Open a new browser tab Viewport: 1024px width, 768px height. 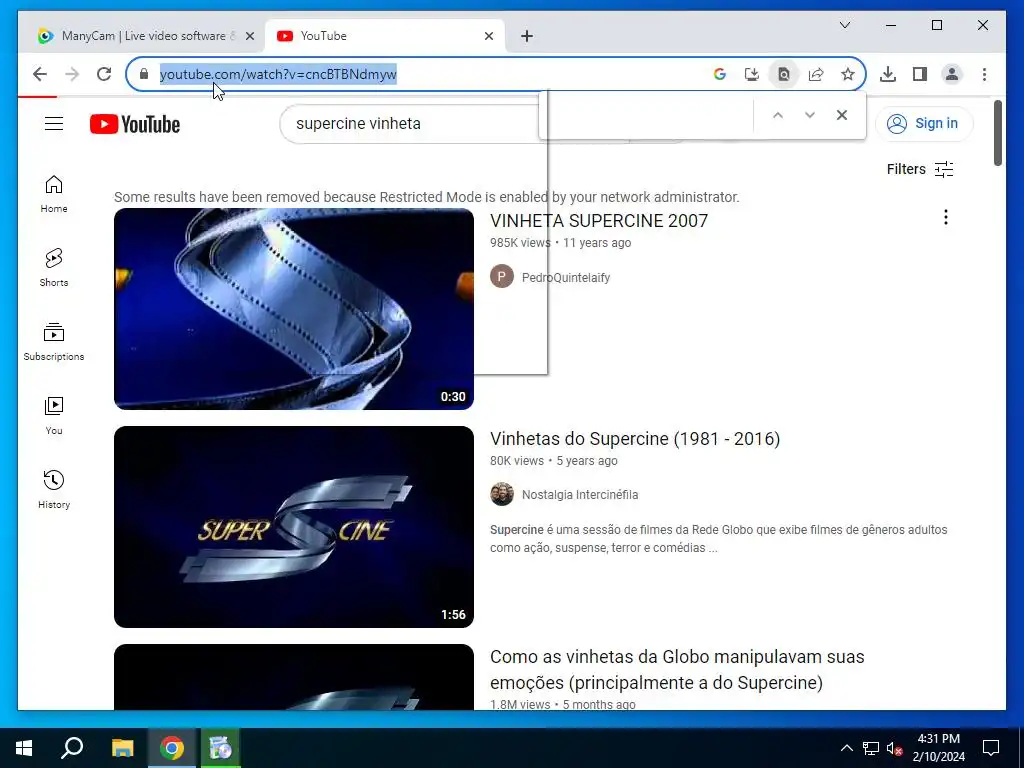pos(527,36)
